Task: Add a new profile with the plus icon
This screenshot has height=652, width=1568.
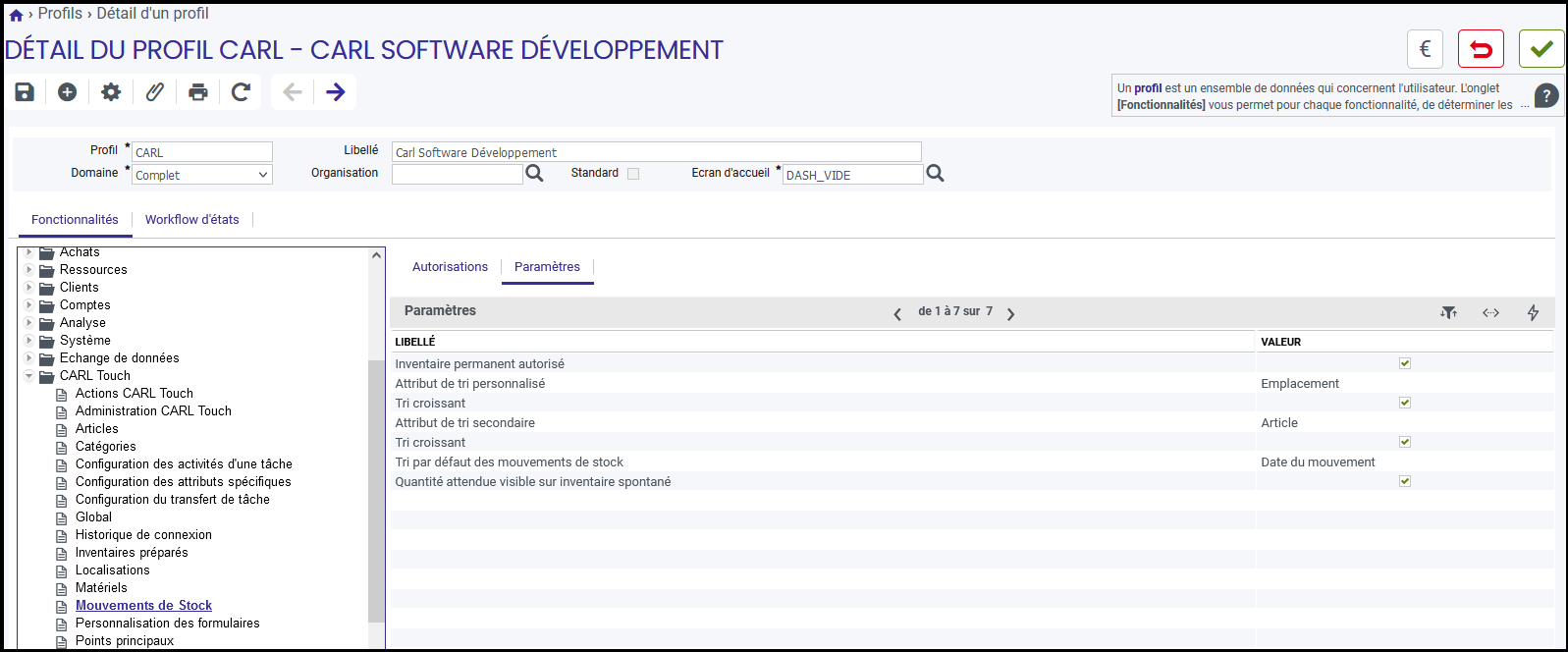Action: point(67,92)
